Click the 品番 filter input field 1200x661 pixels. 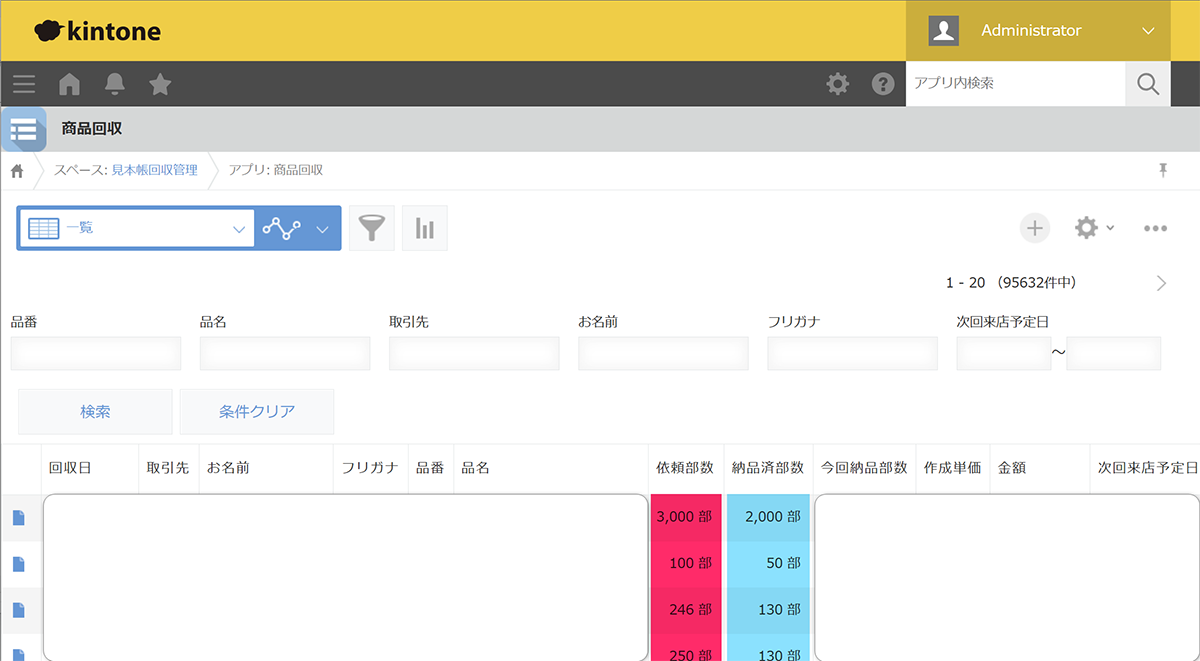(96, 354)
